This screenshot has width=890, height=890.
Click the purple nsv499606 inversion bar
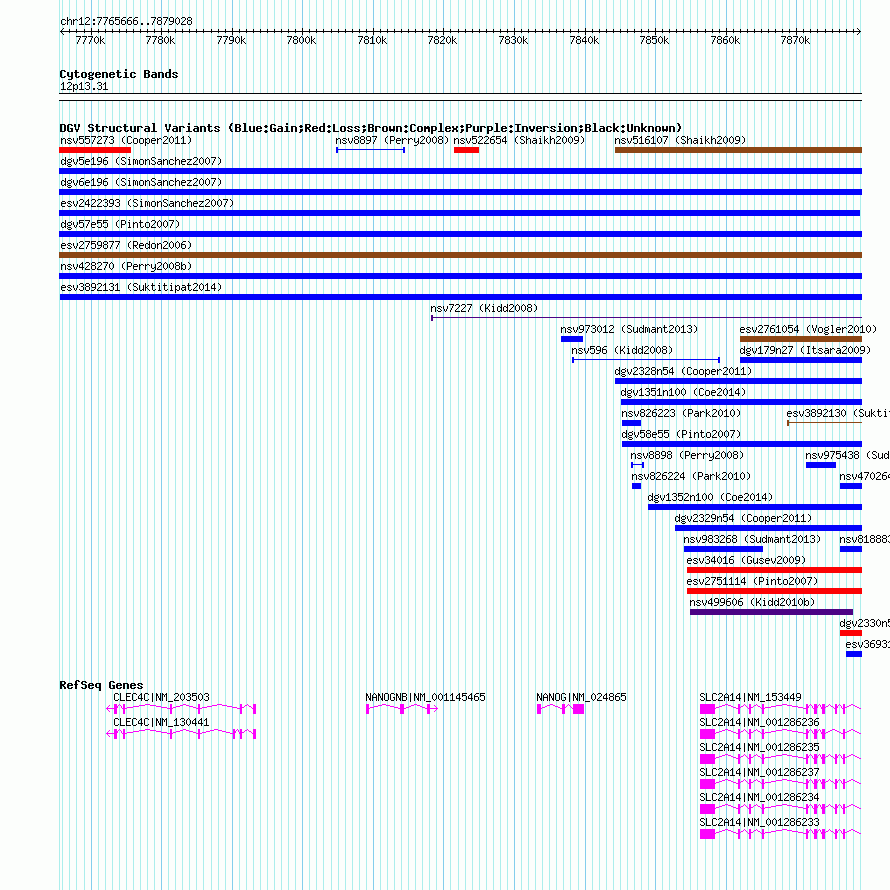click(771, 612)
